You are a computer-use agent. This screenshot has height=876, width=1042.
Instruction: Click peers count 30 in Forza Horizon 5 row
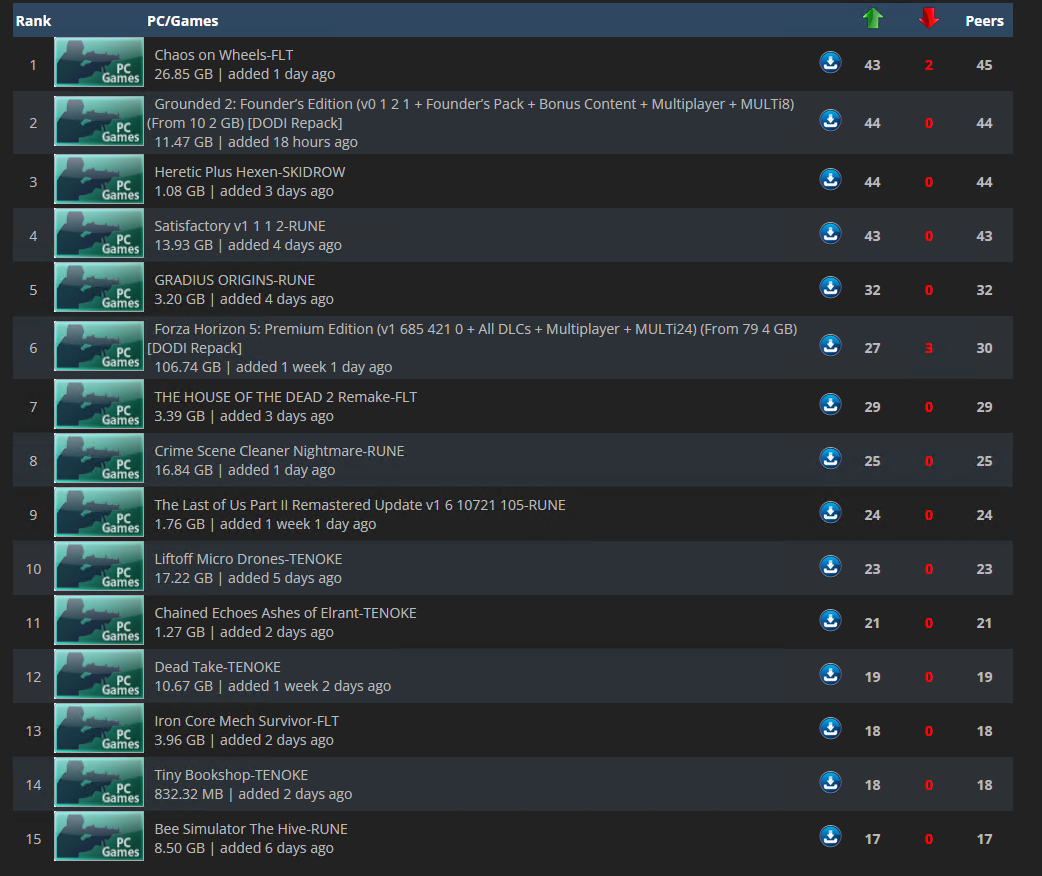click(x=984, y=348)
